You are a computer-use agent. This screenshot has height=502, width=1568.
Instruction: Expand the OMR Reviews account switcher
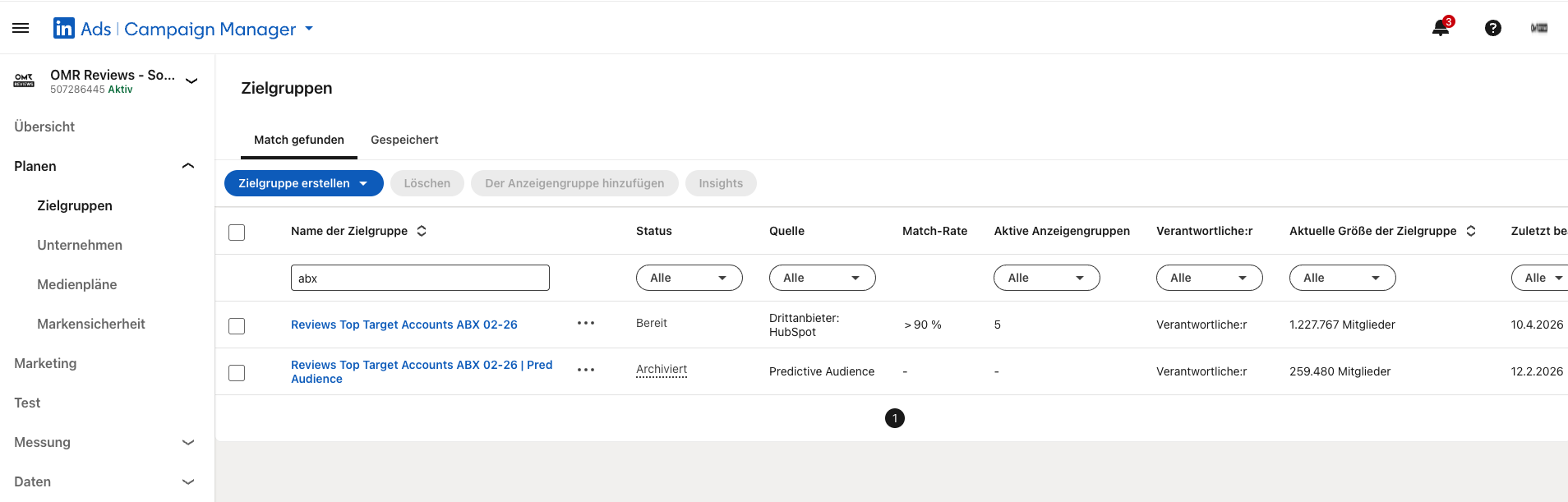(x=191, y=81)
